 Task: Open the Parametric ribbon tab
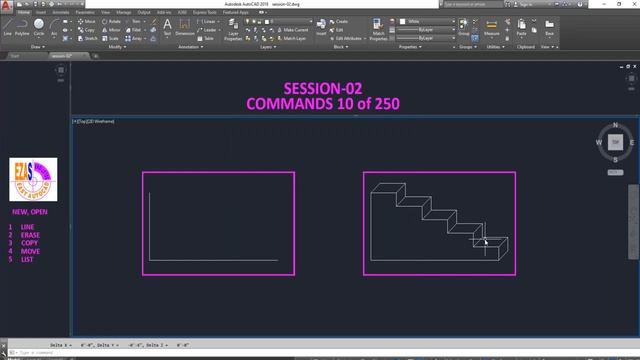[x=85, y=12]
